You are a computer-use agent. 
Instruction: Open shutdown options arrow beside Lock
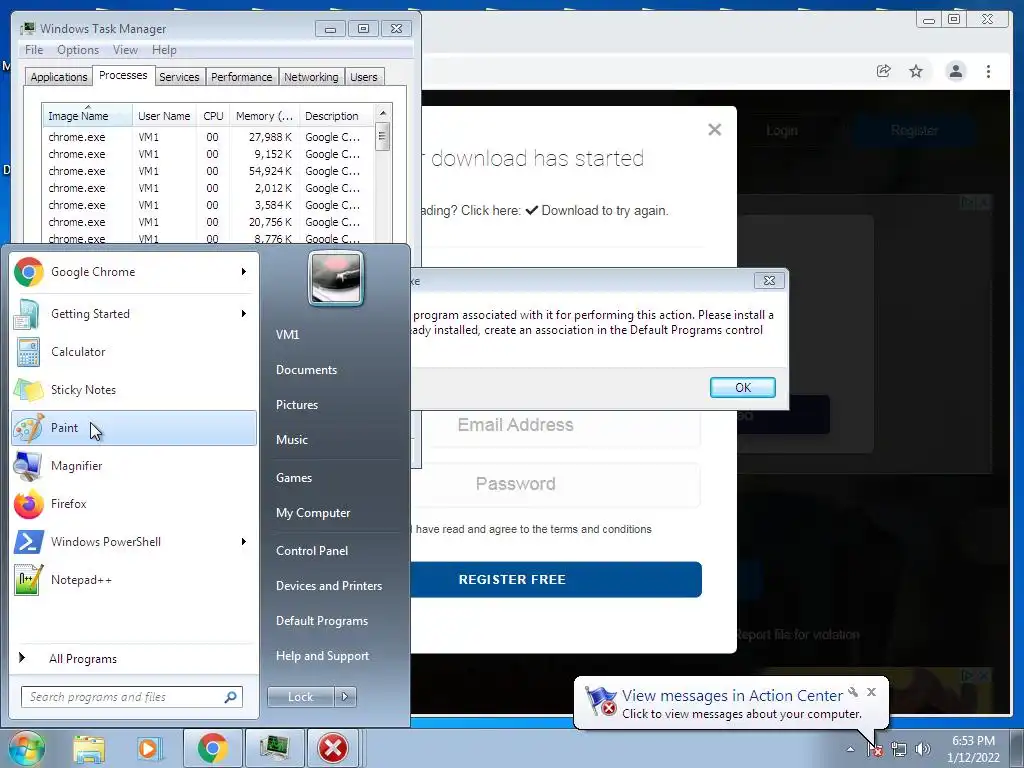345,697
